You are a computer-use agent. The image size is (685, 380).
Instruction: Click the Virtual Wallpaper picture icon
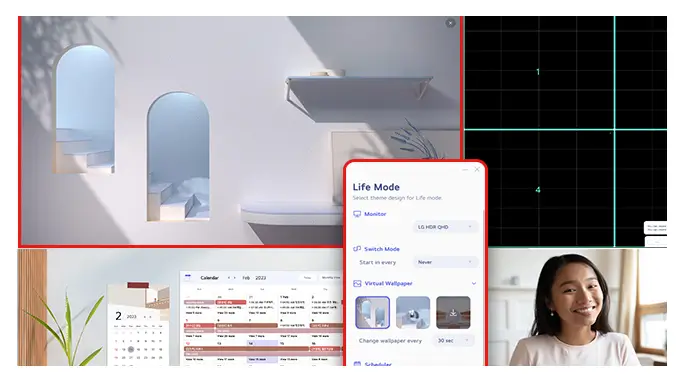coord(357,283)
